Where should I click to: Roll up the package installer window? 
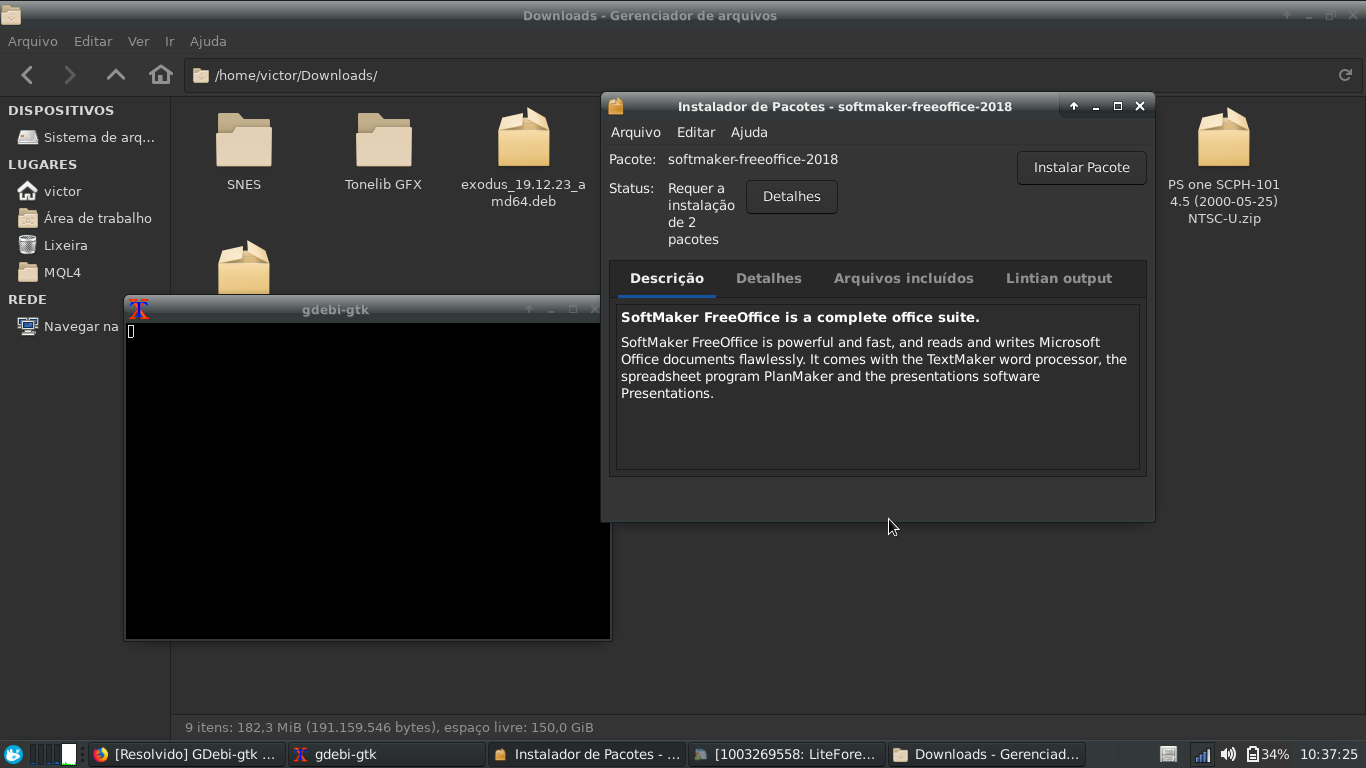pyautogui.click(x=1074, y=106)
